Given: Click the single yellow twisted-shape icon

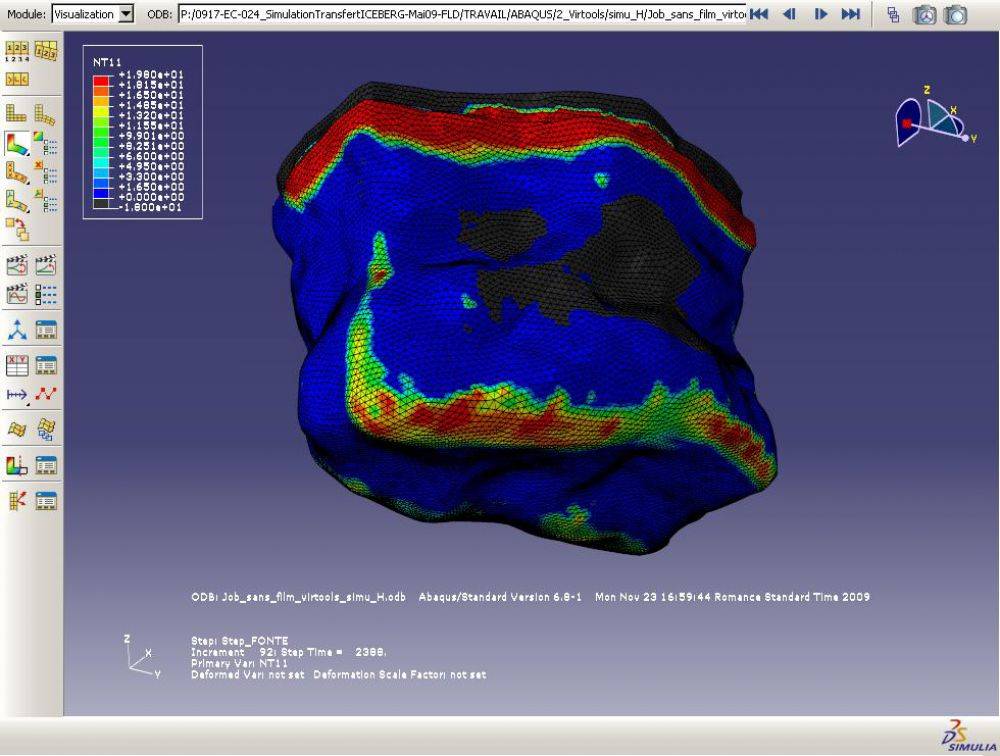Looking at the screenshot, I should click(x=17, y=429).
